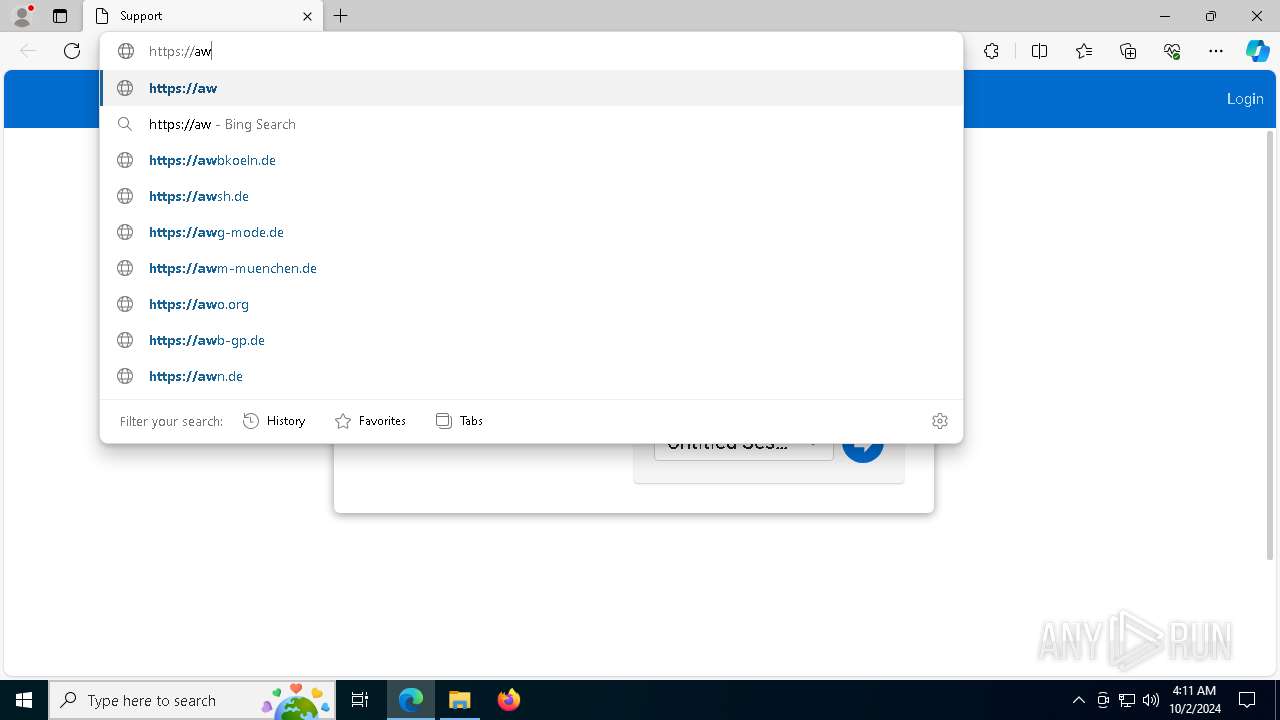Viewport: 1280px width, 720px height.
Task: Open the tab actions menu icon
Action: [60, 16]
